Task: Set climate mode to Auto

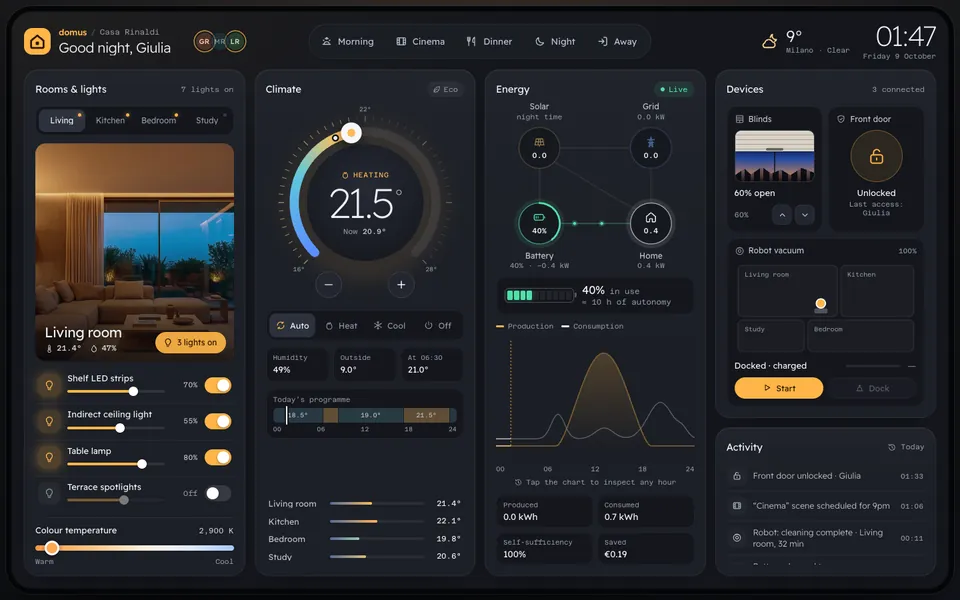Action: [x=293, y=326]
